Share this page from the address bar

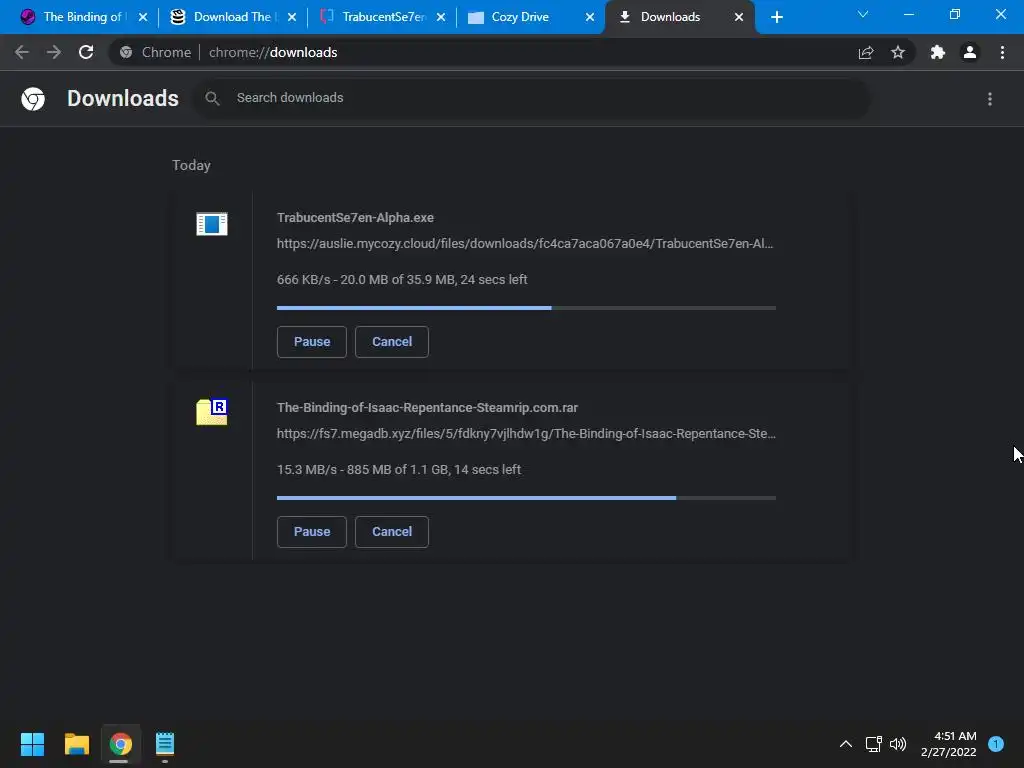(x=866, y=52)
